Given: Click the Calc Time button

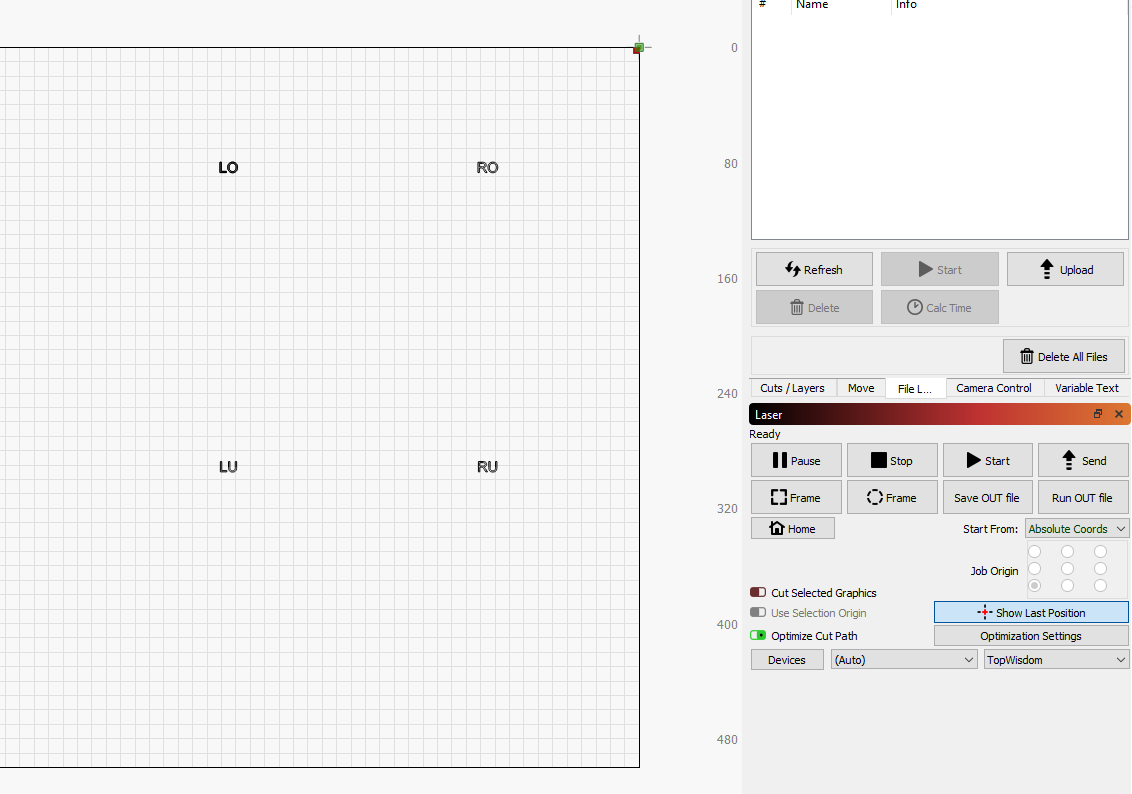Looking at the screenshot, I should point(939,307).
